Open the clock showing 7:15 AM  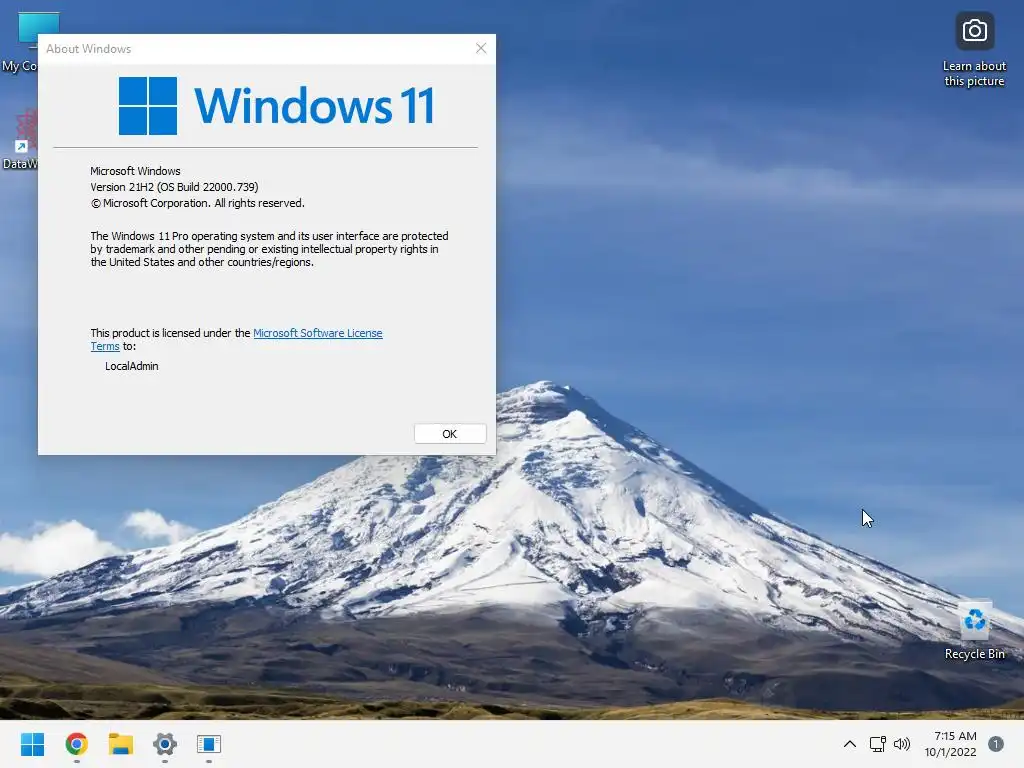click(x=950, y=744)
